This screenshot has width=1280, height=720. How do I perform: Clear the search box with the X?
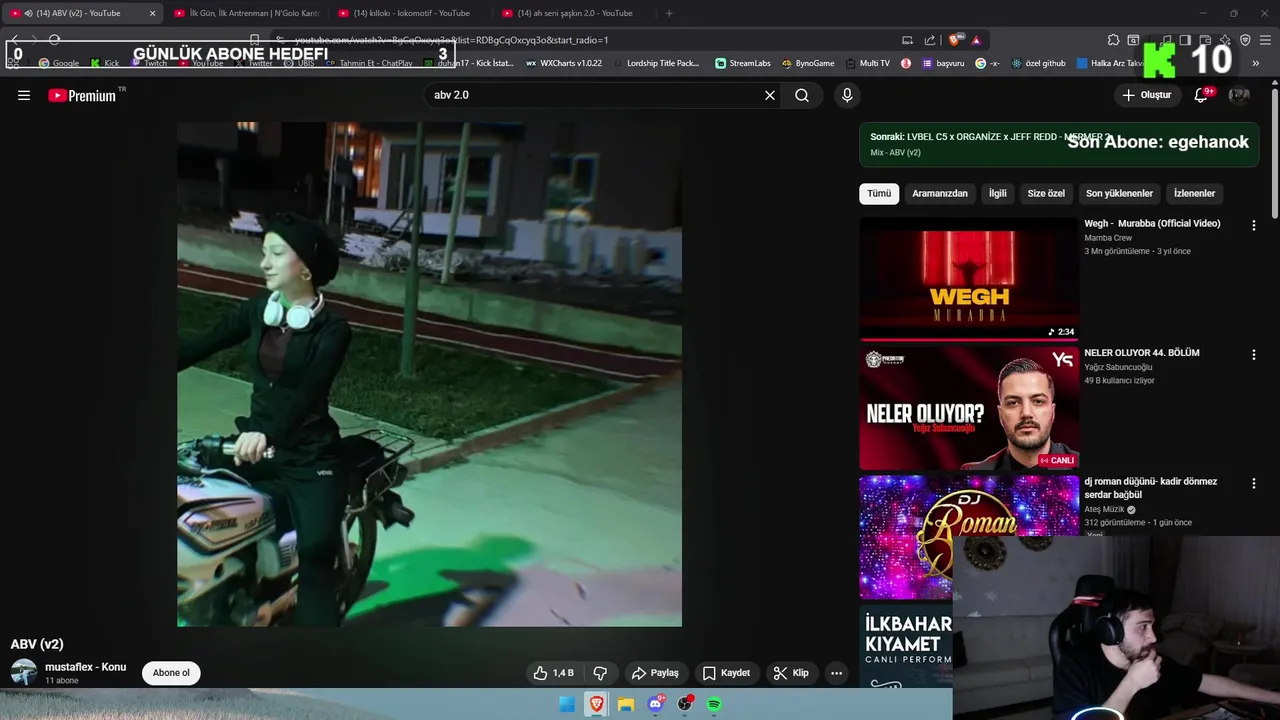[770, 95]
